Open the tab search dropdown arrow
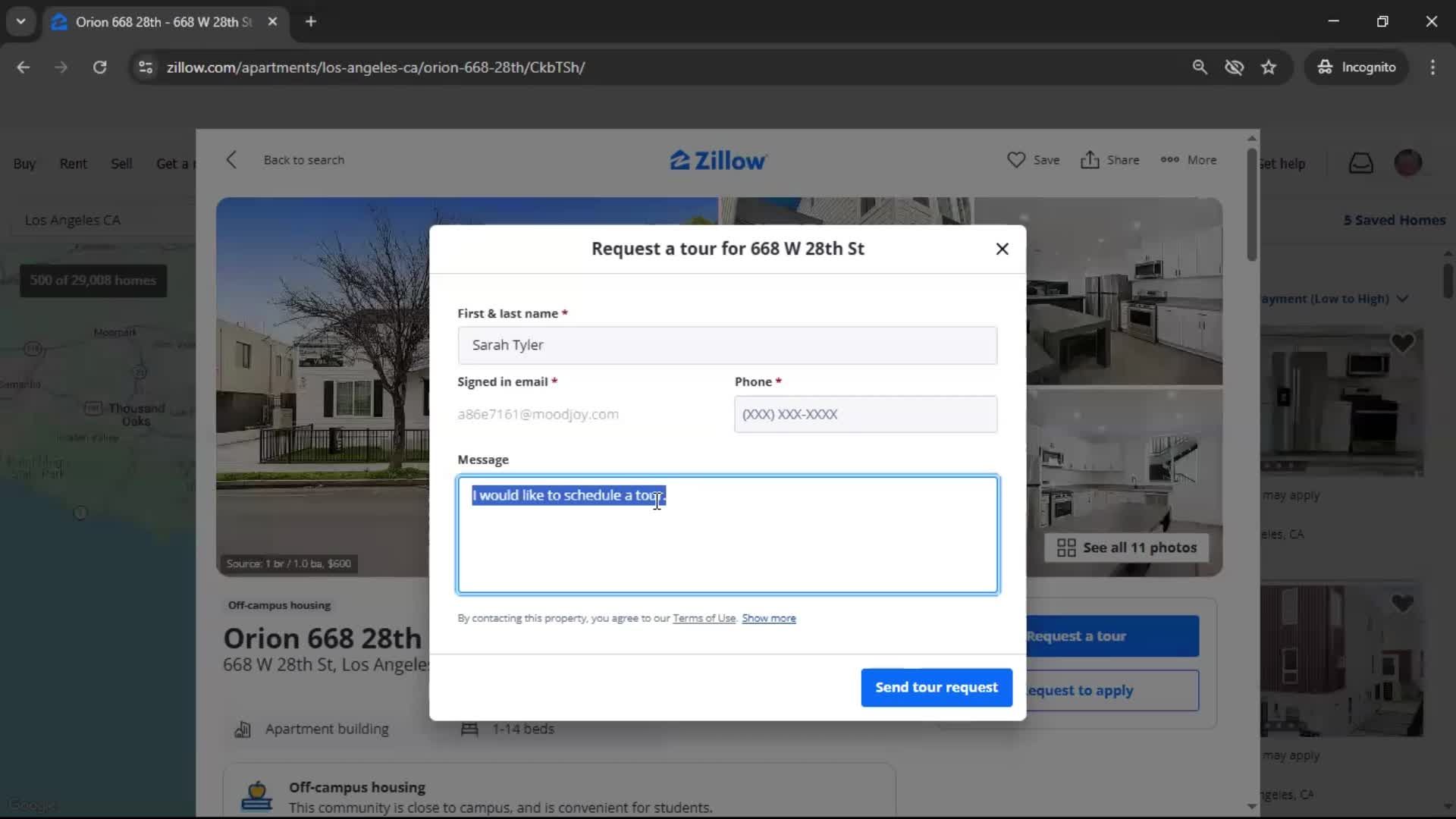The height and width of the screenshot is (819, 1456). (20, 21)
